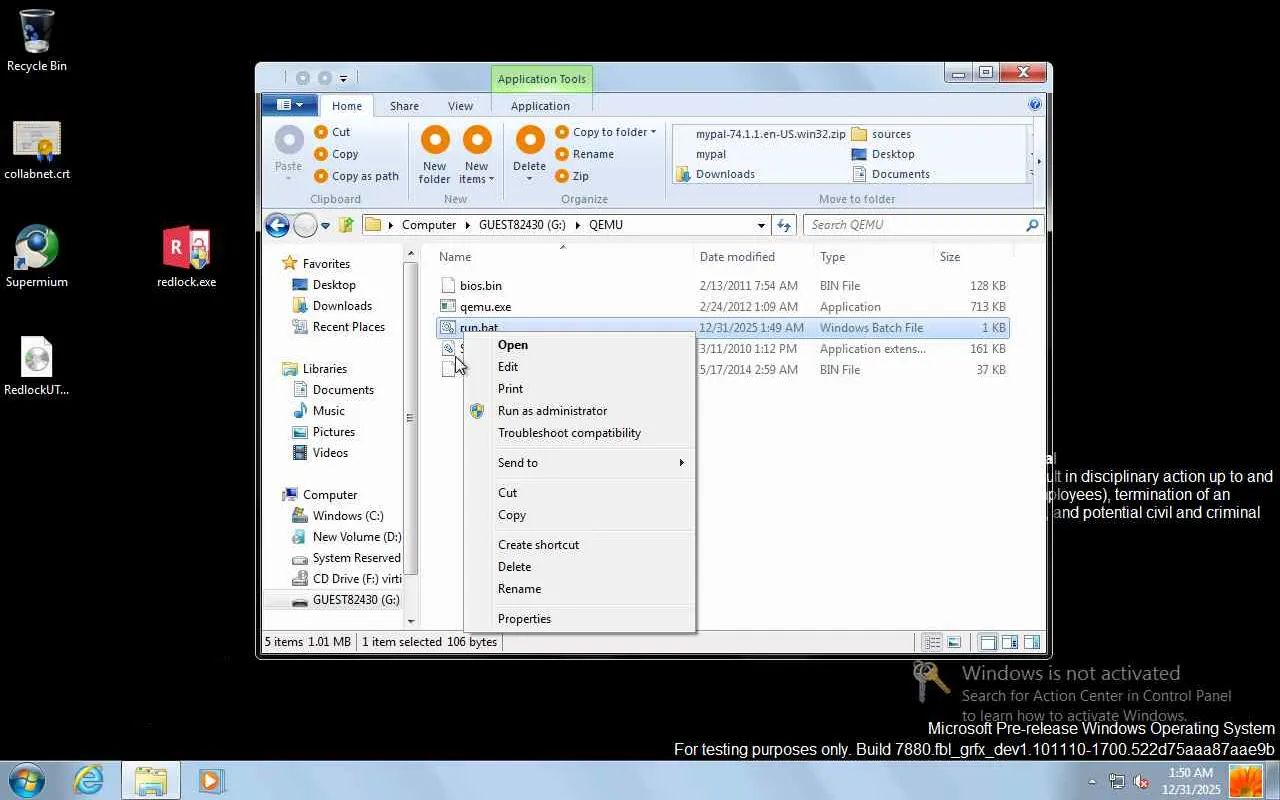This screenshot has height=800, width=1280.
Task: Click the Delete icon in the ribbon
Action: [x=529, y=141]
